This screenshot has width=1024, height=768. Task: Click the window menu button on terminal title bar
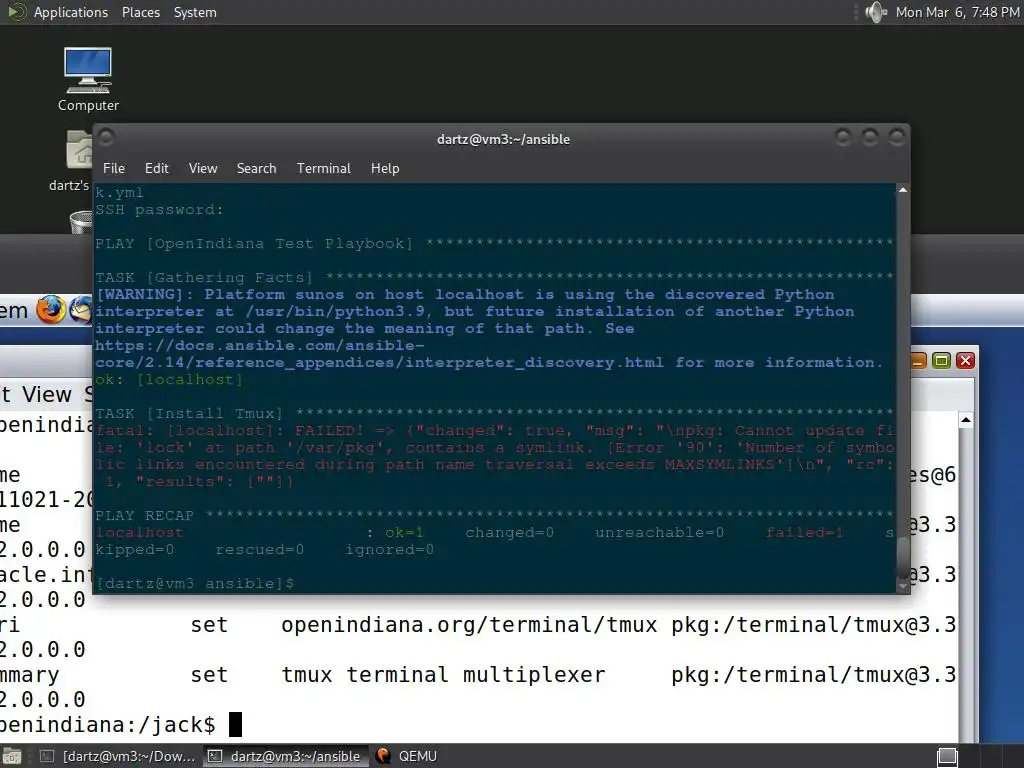point(106,138)
